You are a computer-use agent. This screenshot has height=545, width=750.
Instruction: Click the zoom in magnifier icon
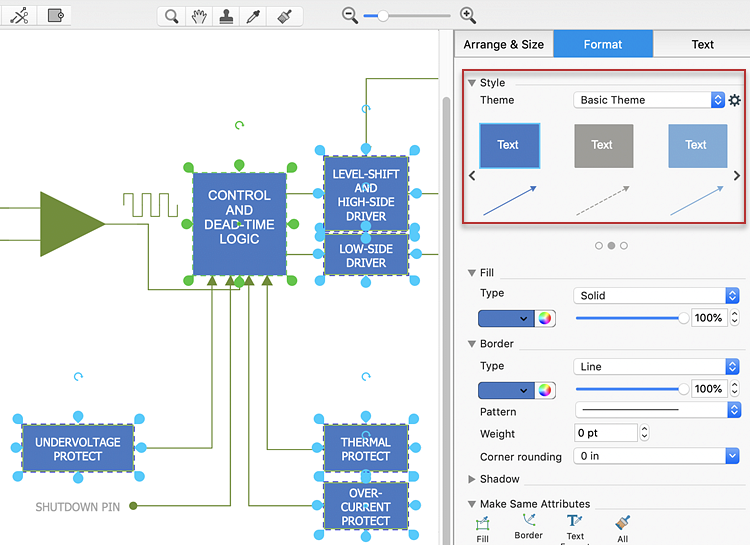coord(467,15)
